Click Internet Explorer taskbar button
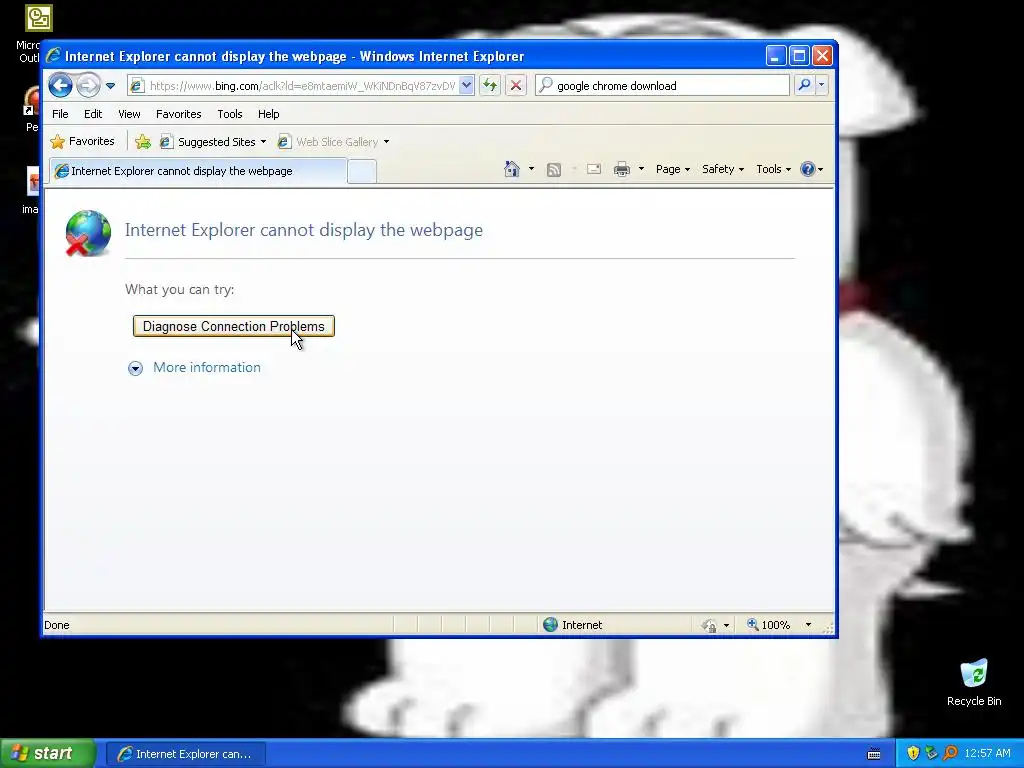1024x768 pixels. point(186,754)
